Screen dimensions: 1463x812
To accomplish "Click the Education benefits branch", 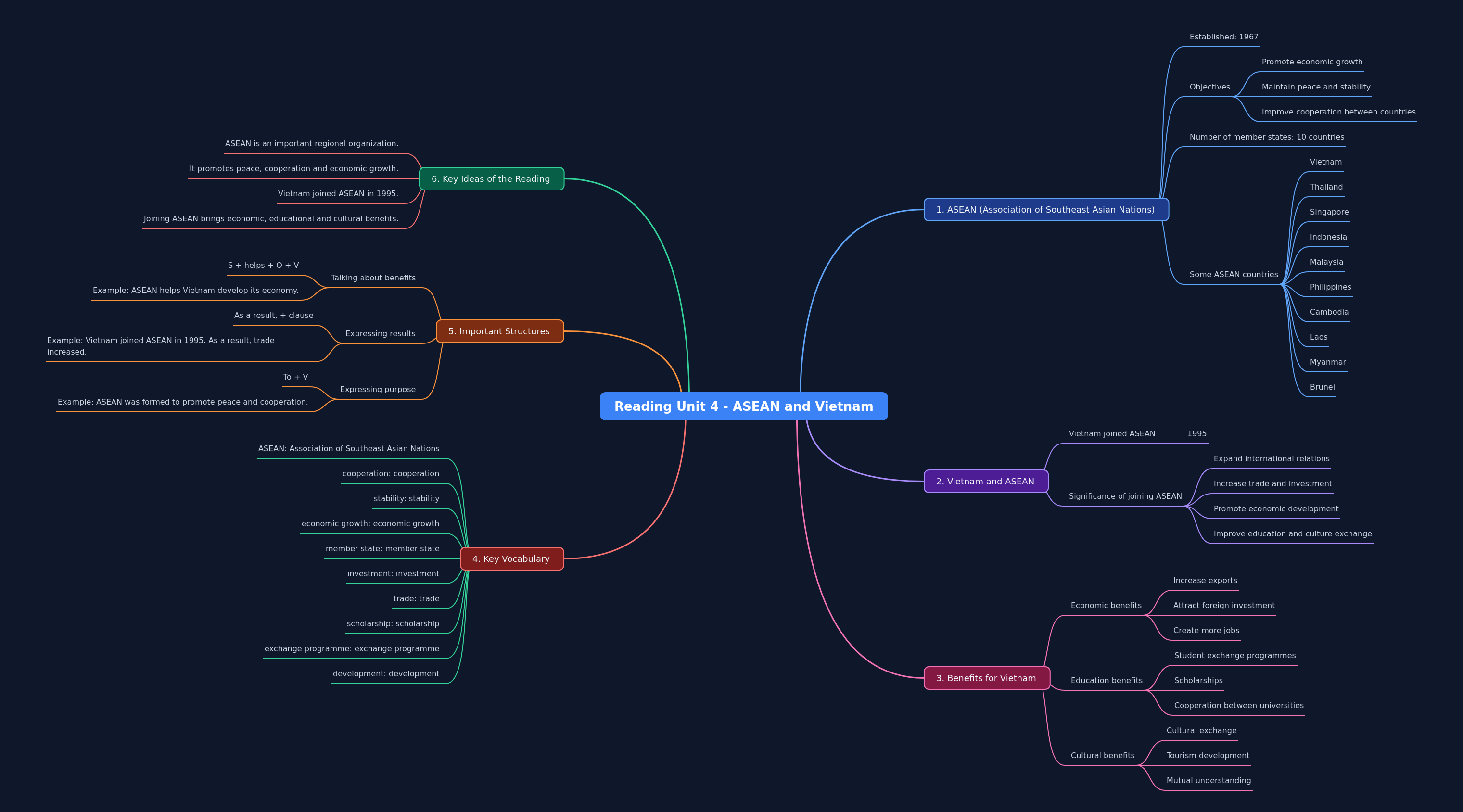I will (1107, 680).
